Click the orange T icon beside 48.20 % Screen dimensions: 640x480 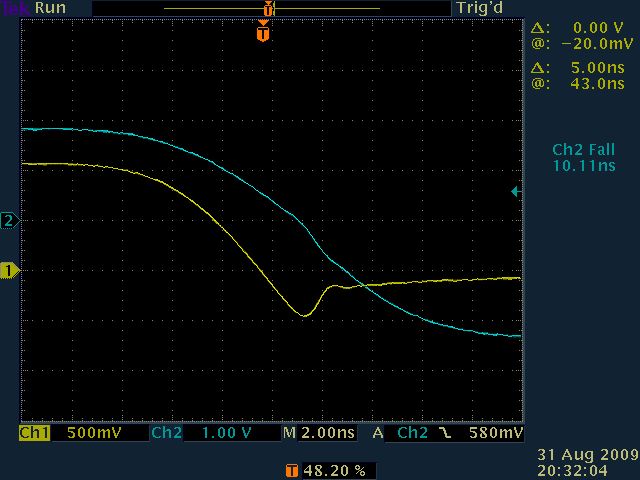[x=291, y=469]
